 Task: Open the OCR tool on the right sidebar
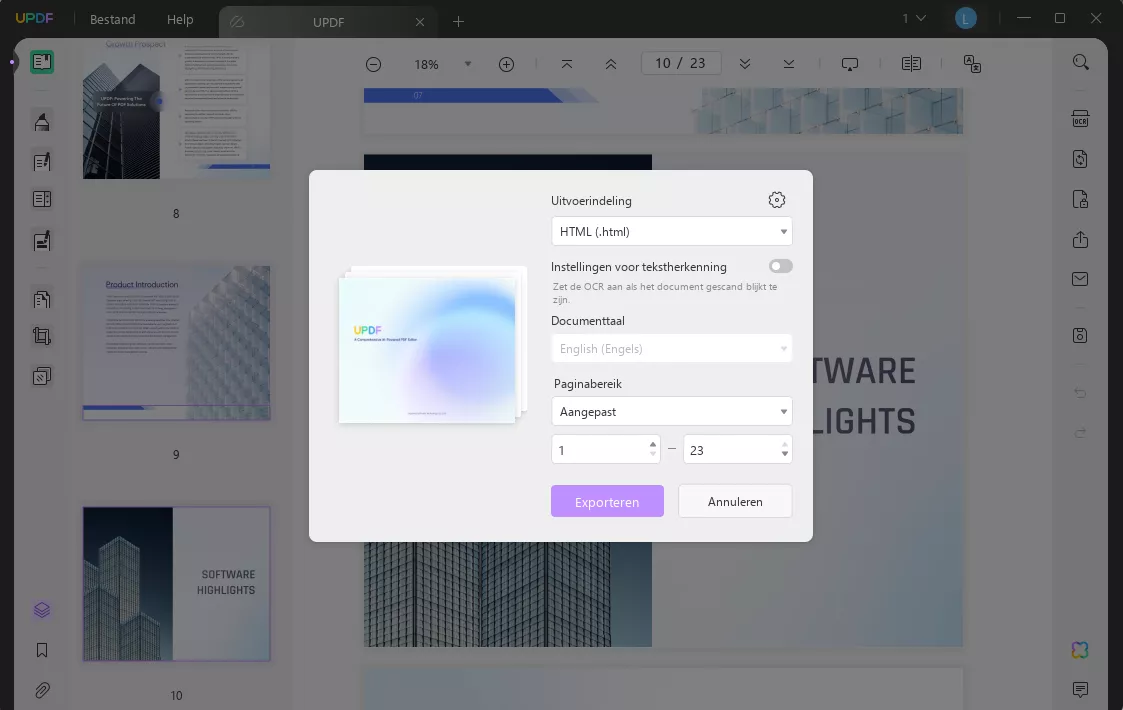pos(1080,119)
